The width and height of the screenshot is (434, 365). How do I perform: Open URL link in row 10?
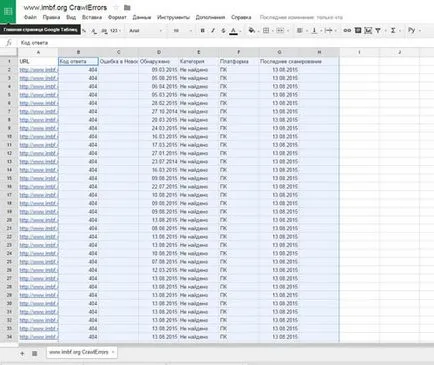click(38, 137)
